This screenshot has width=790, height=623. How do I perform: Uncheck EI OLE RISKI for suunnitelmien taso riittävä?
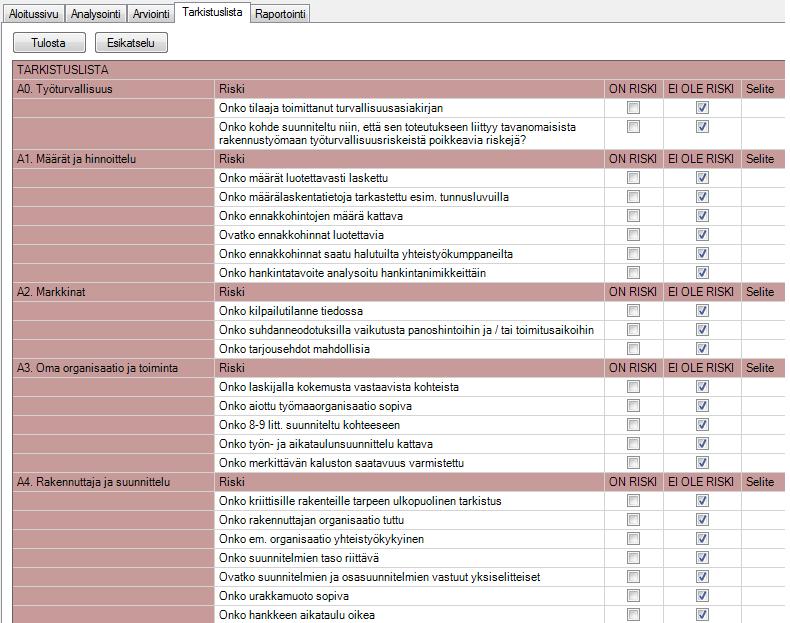coord(702,558)
